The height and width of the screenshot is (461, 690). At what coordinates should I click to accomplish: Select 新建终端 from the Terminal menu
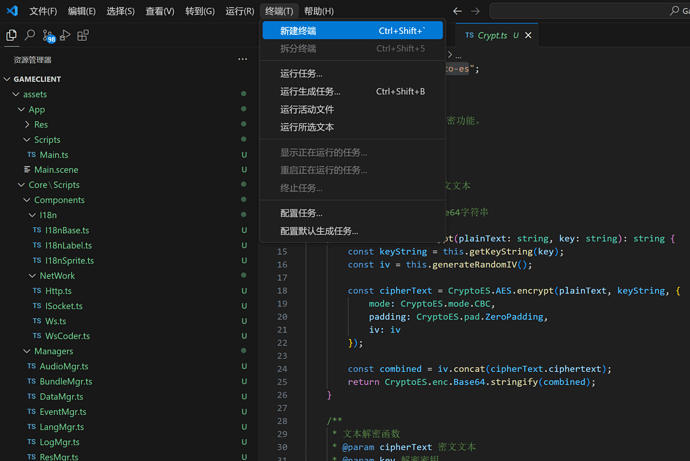coord(298,31)
